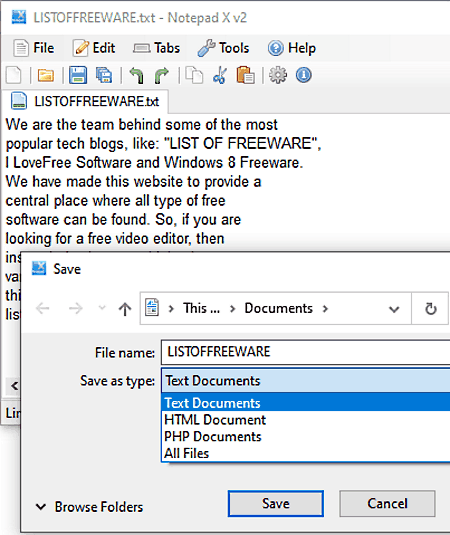Click 'This ...' in the address path

click(x=201, y=308)
